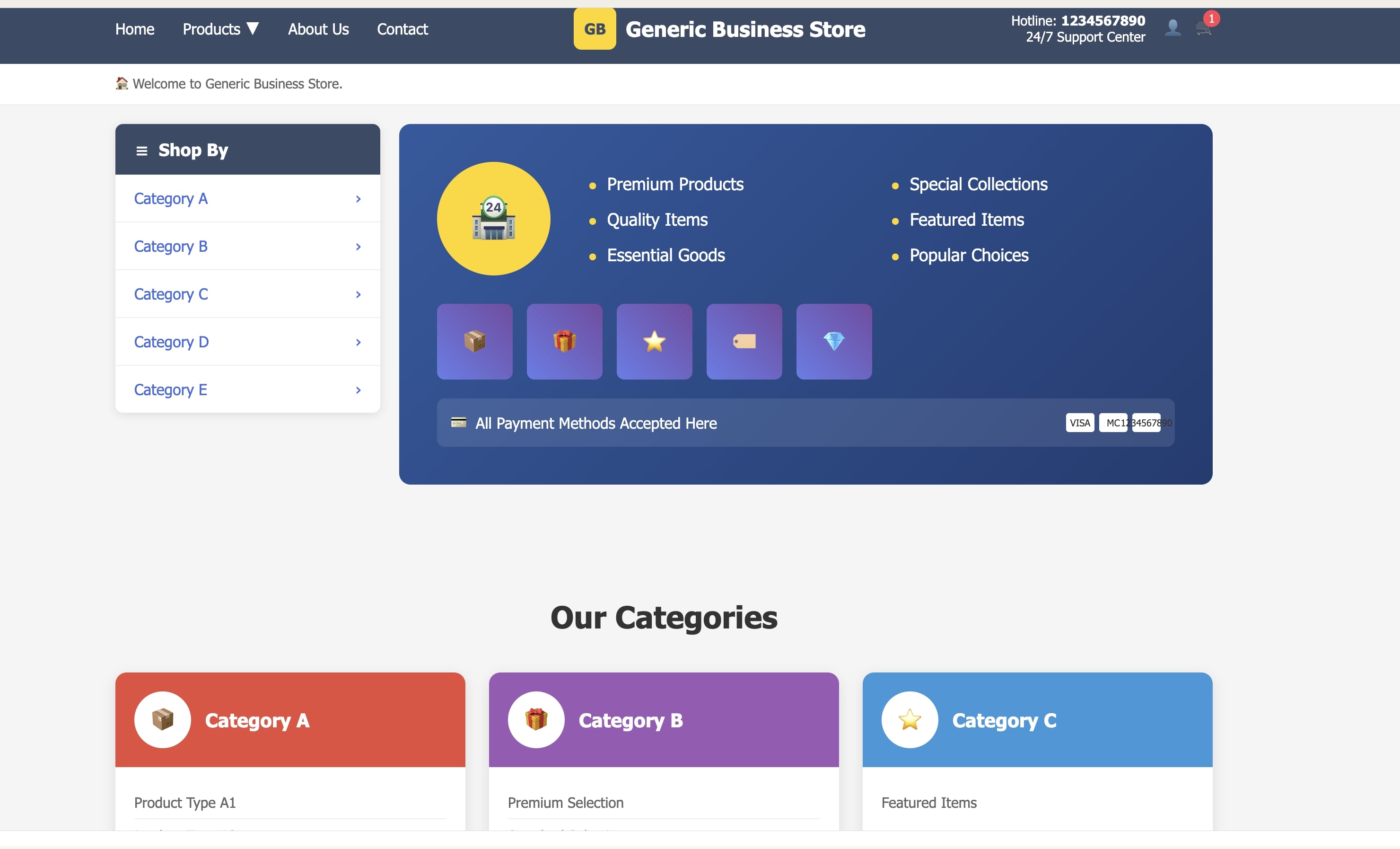1400x849 pixels.
Task: Expand the Products dropdown arrow
Action: tap(254, 28)
